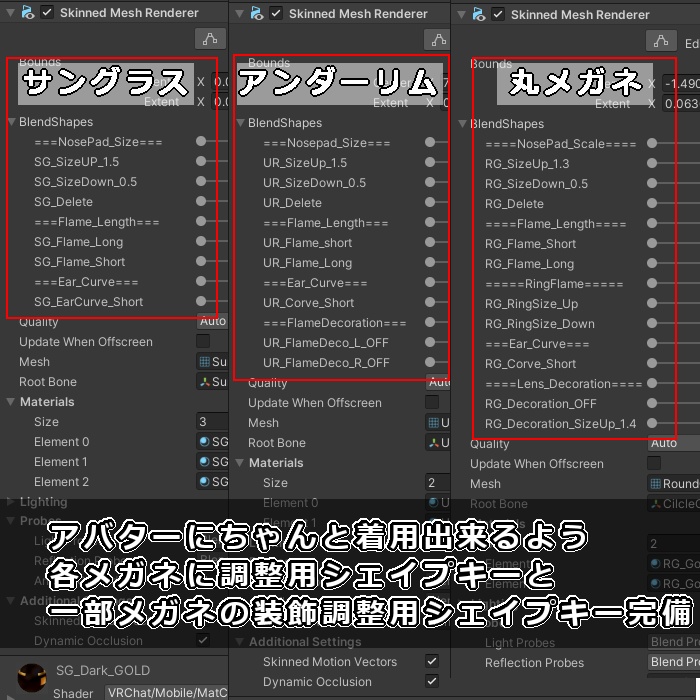Click Skinned Mesh Renderer component icon, middle panel
Viewport: 700px width, 700px height.
[257, 13]
